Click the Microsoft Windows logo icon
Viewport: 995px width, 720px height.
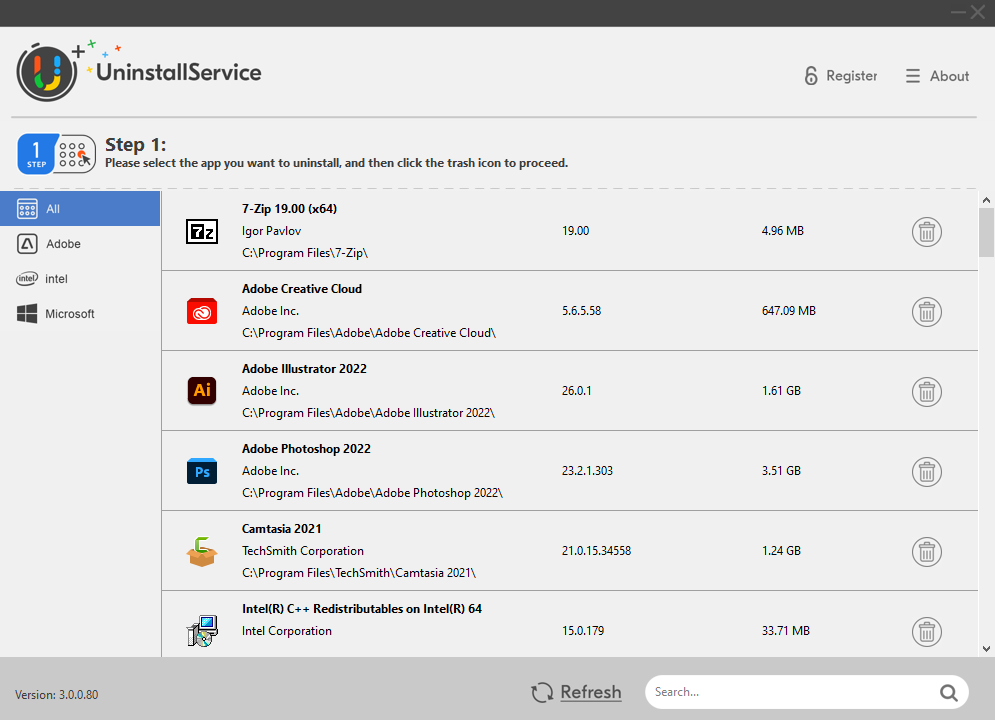[27, 313]
